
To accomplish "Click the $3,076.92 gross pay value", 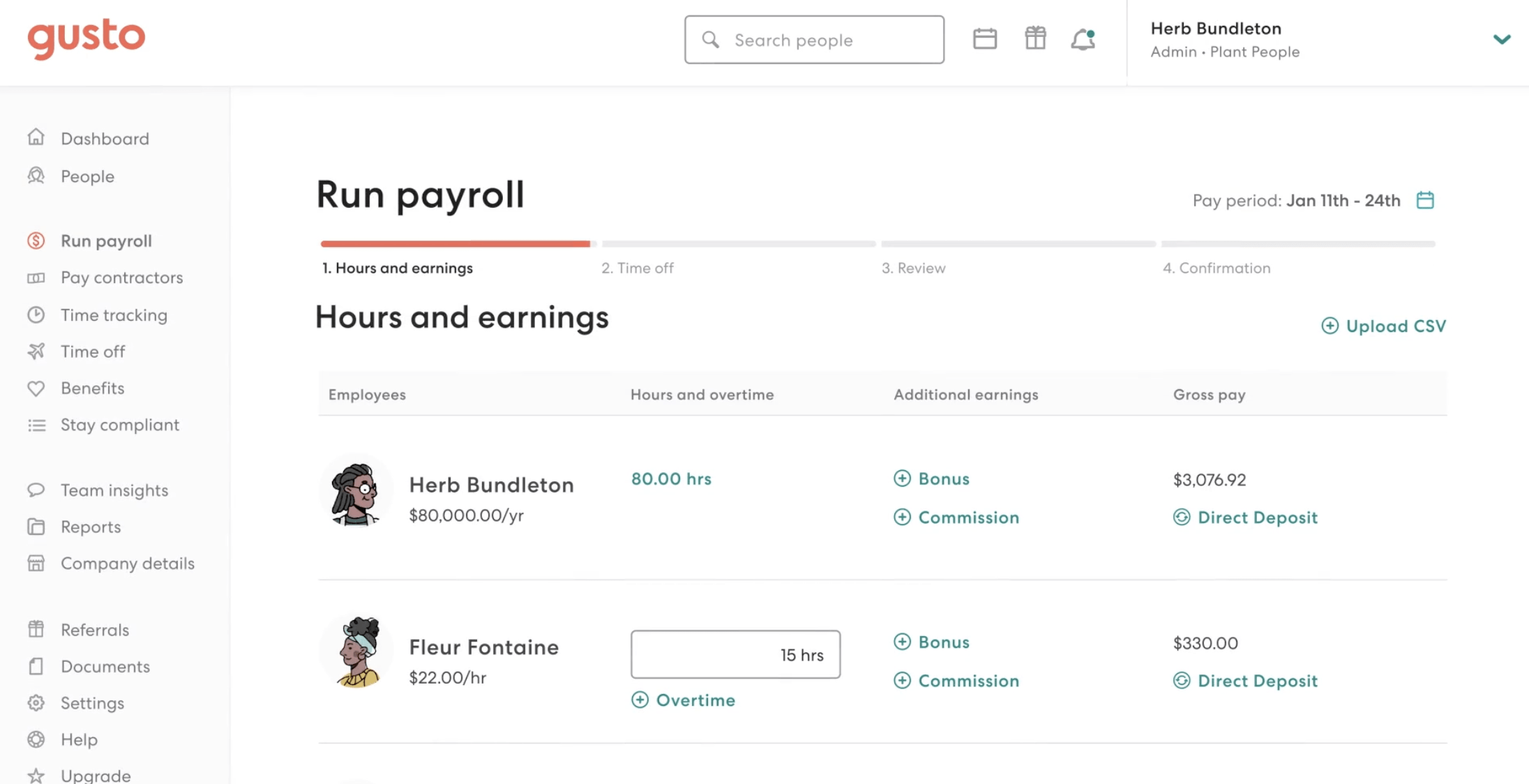I will pos(1209,480).
